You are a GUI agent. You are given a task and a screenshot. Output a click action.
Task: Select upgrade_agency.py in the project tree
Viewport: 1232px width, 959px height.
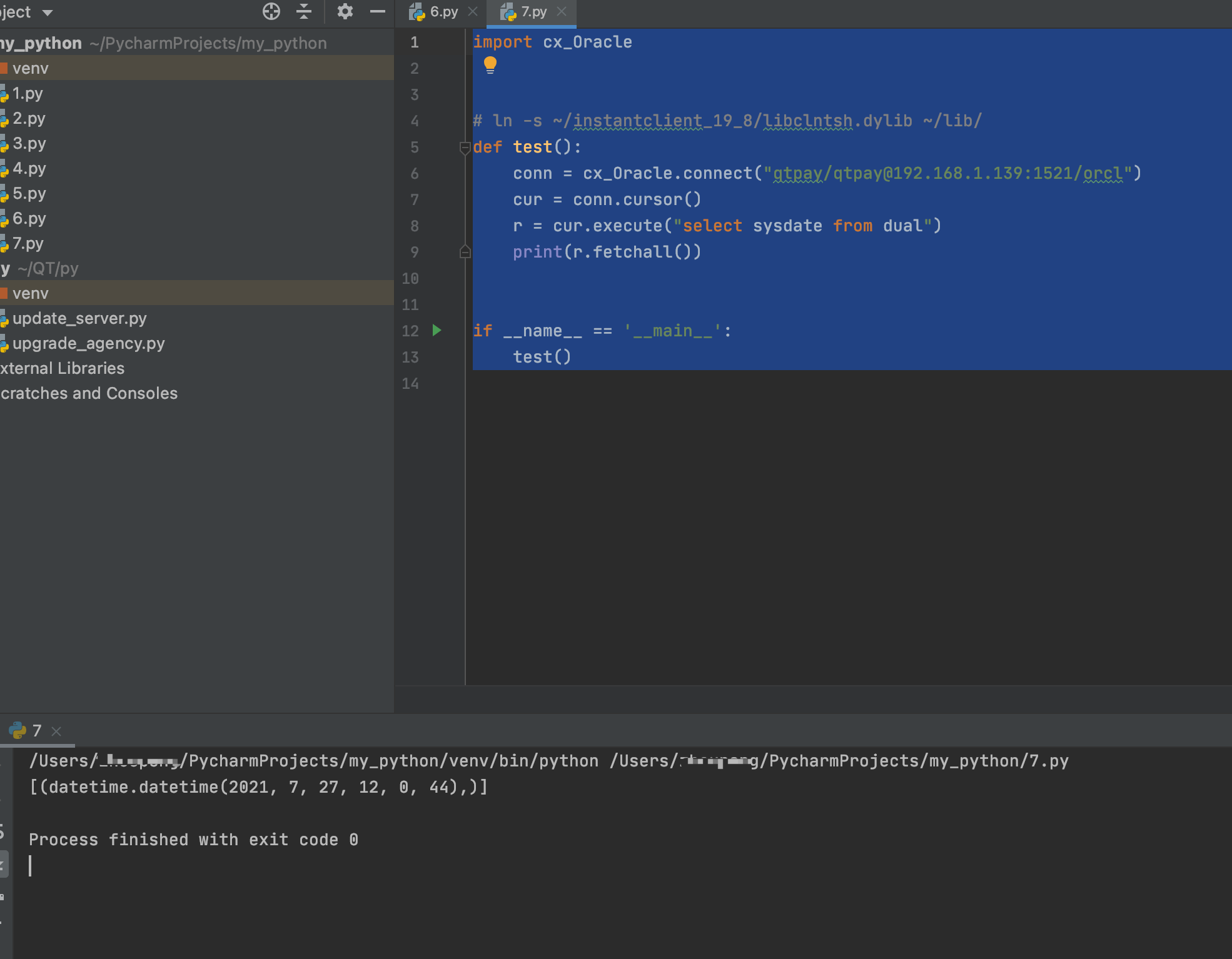[88, 343]
